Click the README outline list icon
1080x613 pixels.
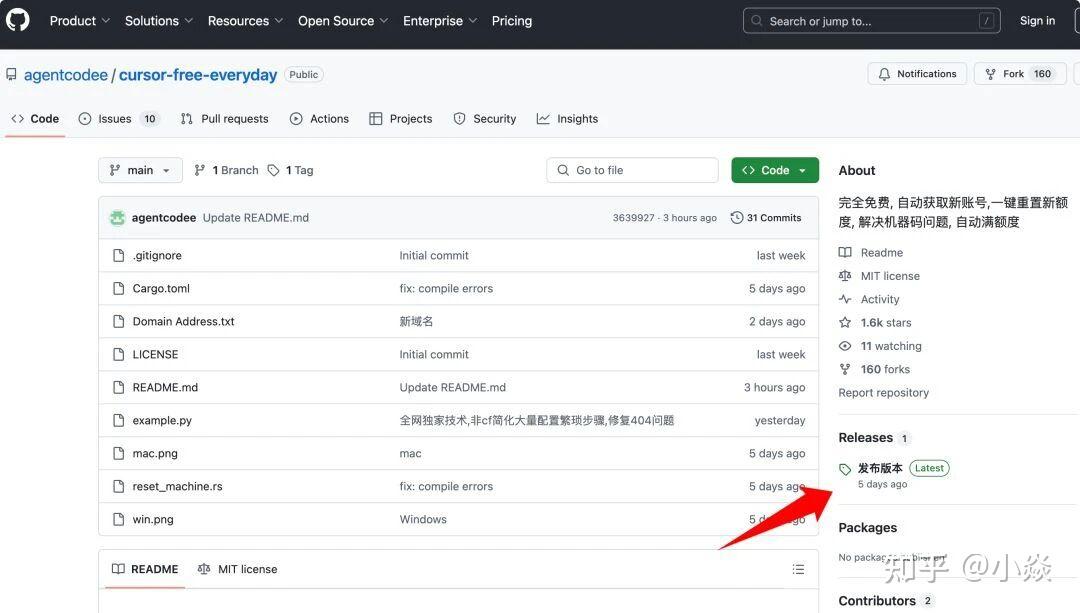(798, 569)
